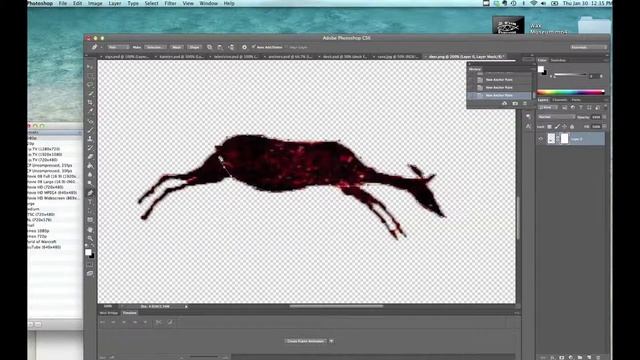Screen dimensions: 640x360
Task: Select the Dodge tool
Action: [90, 183]
